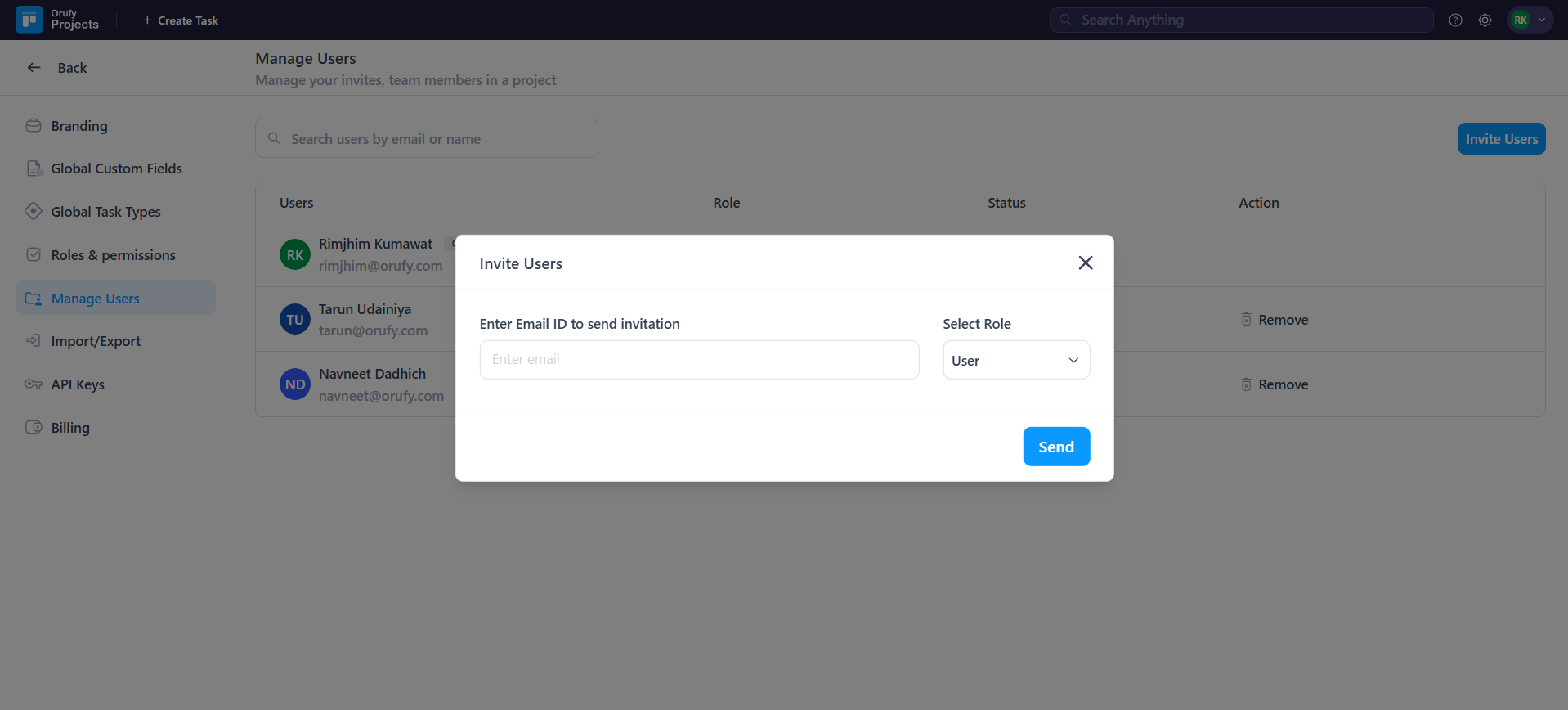Click the Search Anything bar

(x=1241, y=20)
